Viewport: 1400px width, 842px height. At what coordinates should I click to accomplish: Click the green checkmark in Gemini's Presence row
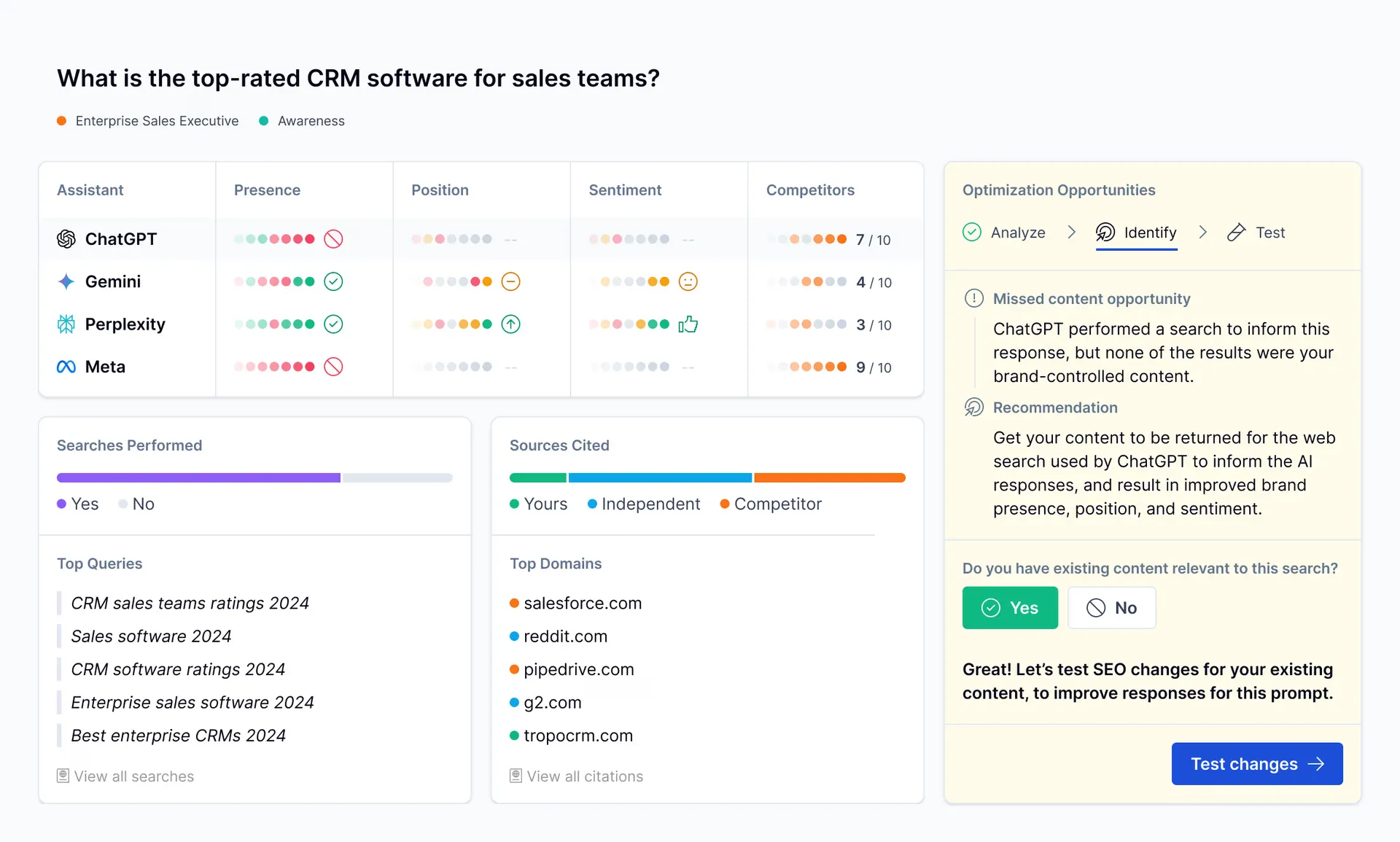[334, 281]
